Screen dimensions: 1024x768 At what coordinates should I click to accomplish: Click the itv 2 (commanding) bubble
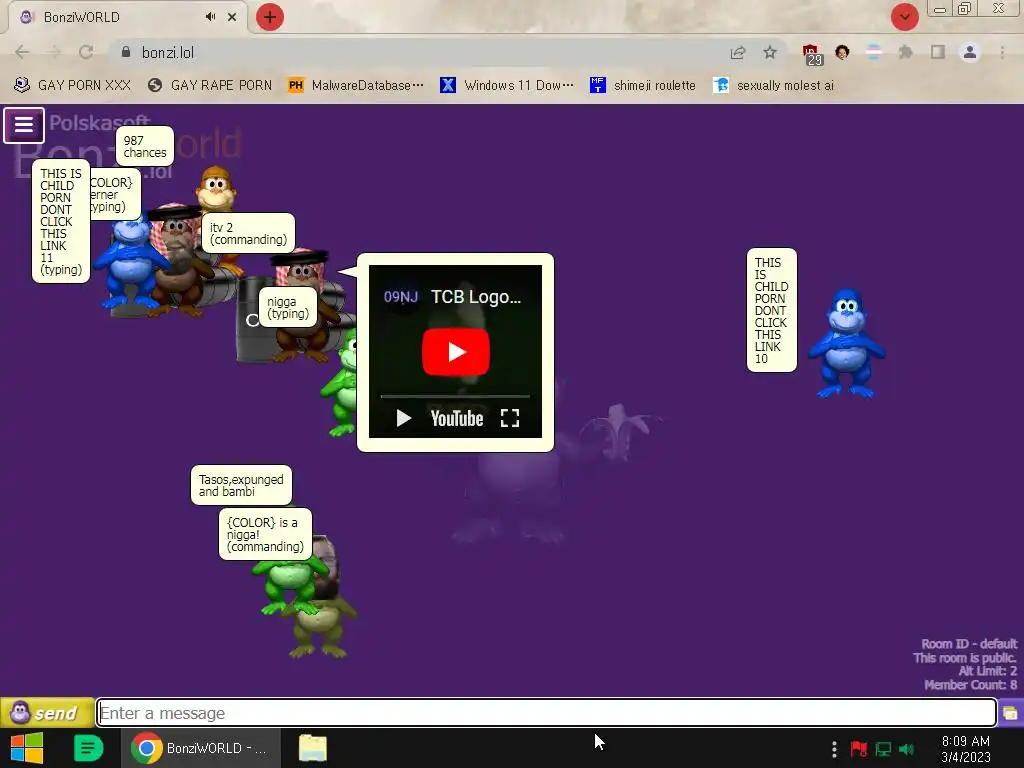(248, 233)
